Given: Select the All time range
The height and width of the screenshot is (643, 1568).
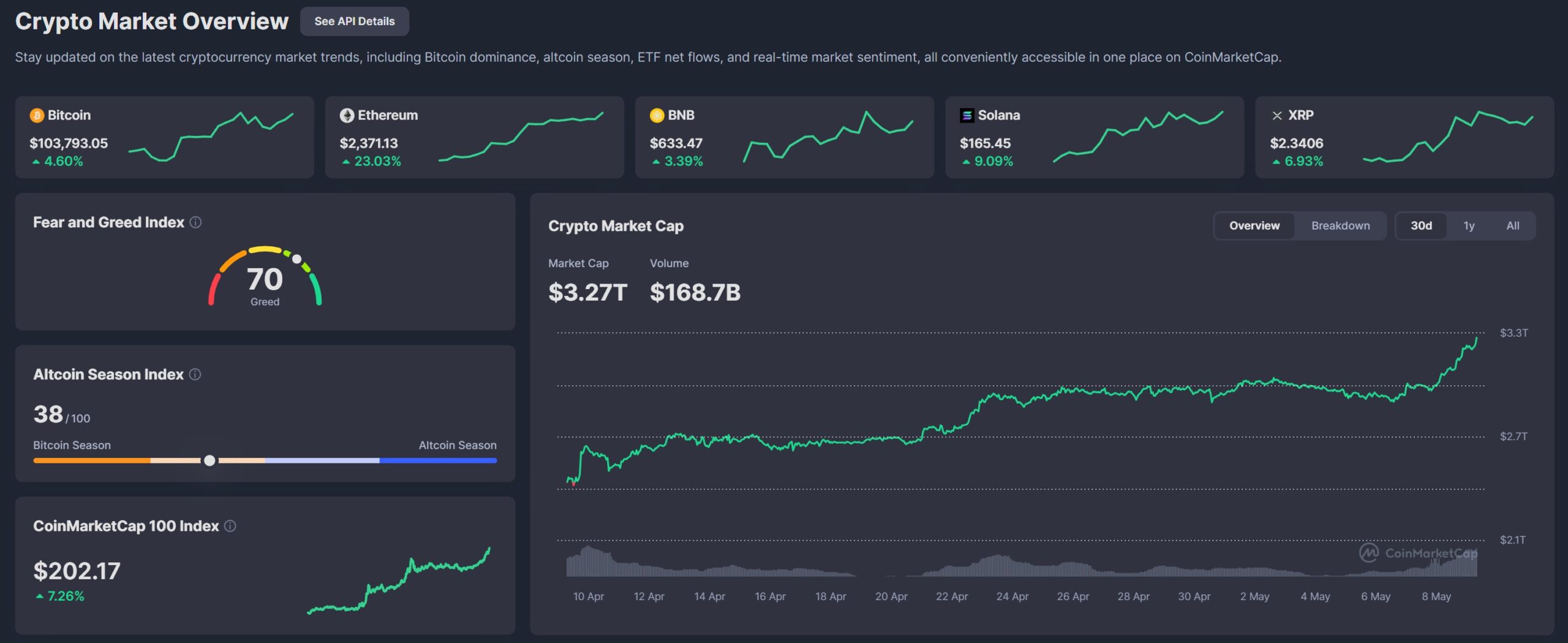Looking at the screenshot, I should 1512,225.
